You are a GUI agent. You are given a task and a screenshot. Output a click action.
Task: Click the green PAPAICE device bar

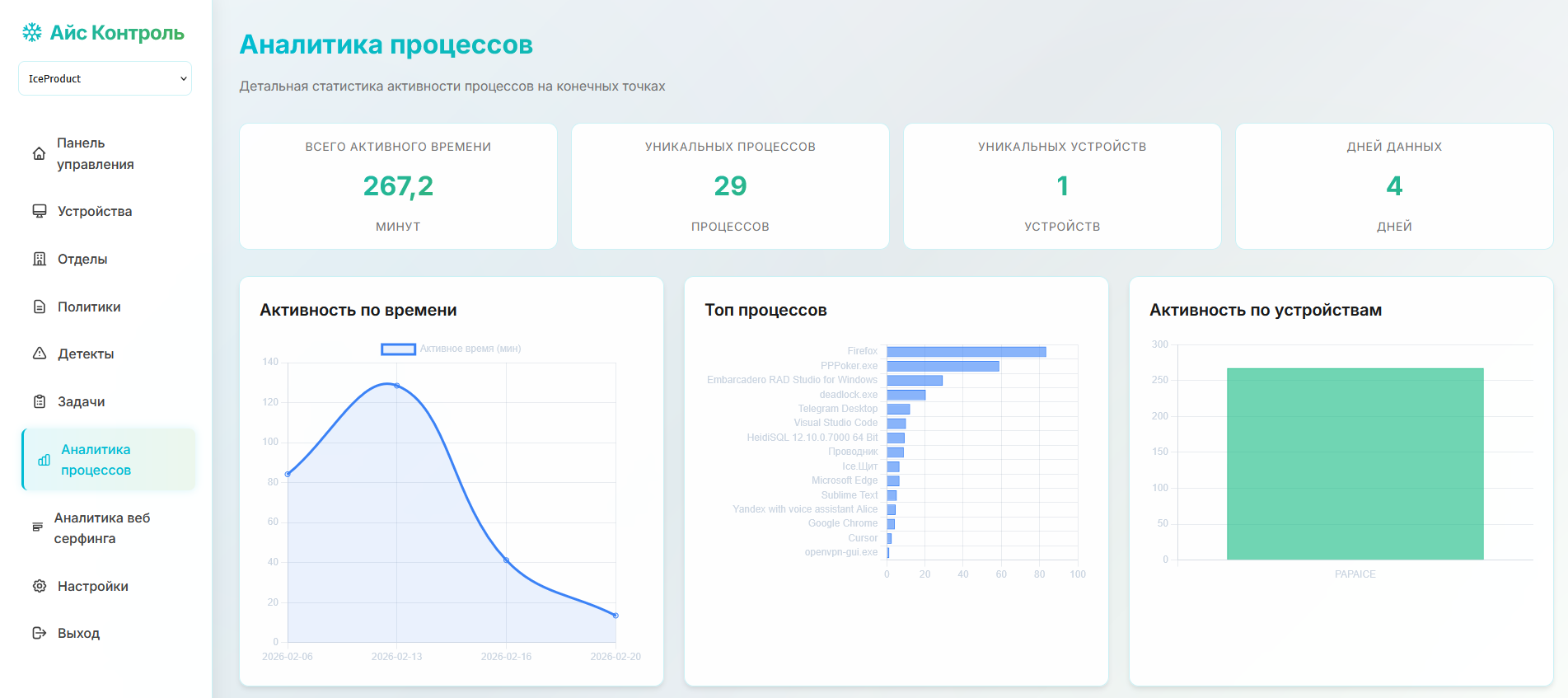point(1355,464)
